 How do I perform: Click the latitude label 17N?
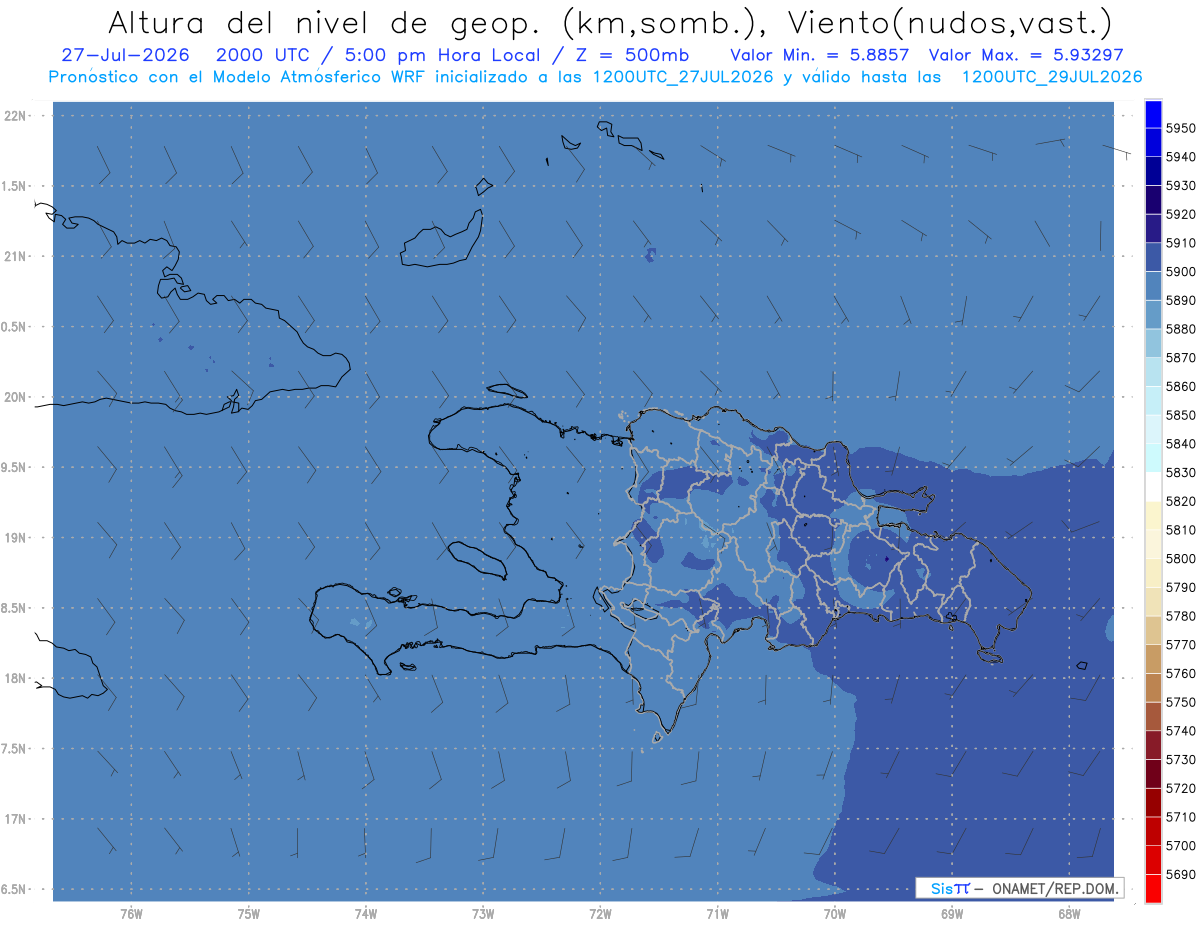pos(17,819)
